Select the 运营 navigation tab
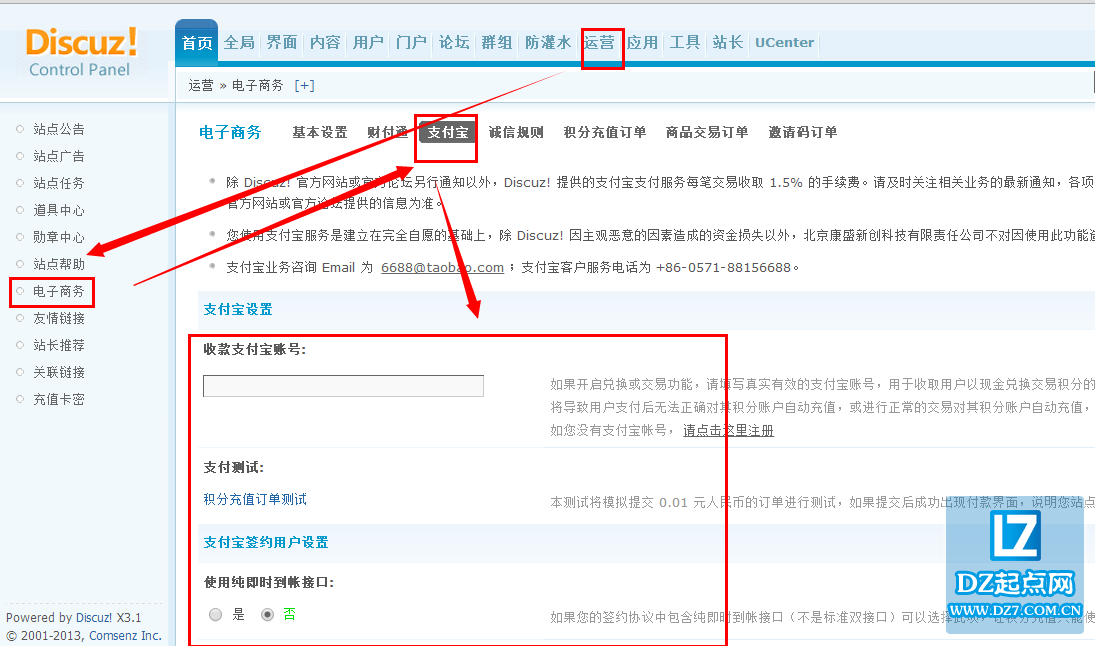Image resolution: width=1095 pixels, height=646 pixels. [599, 43]
